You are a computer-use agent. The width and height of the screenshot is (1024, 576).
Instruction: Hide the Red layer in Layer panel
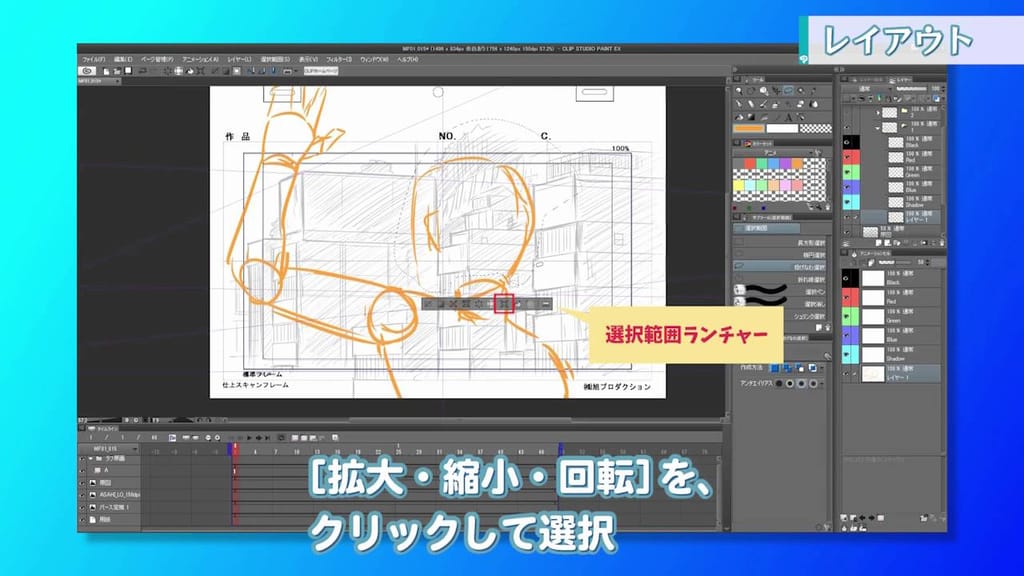coord(848,157)
